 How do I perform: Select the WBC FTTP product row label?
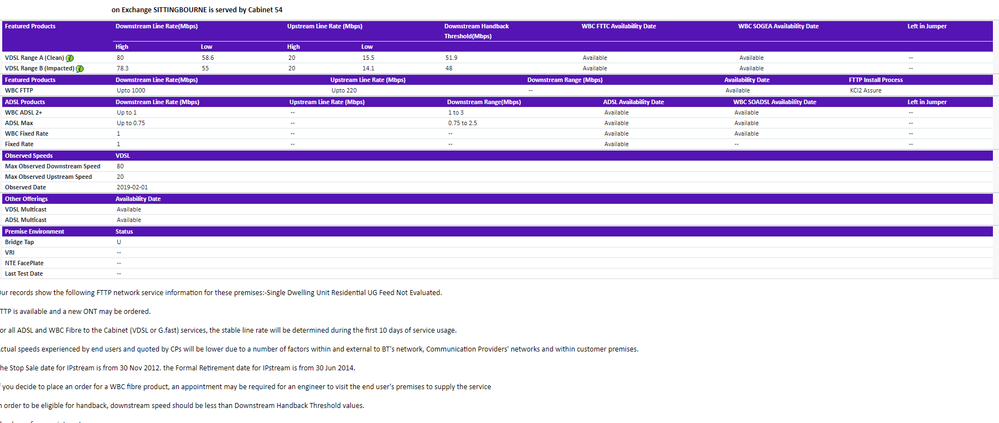click(x=19, y=90)
